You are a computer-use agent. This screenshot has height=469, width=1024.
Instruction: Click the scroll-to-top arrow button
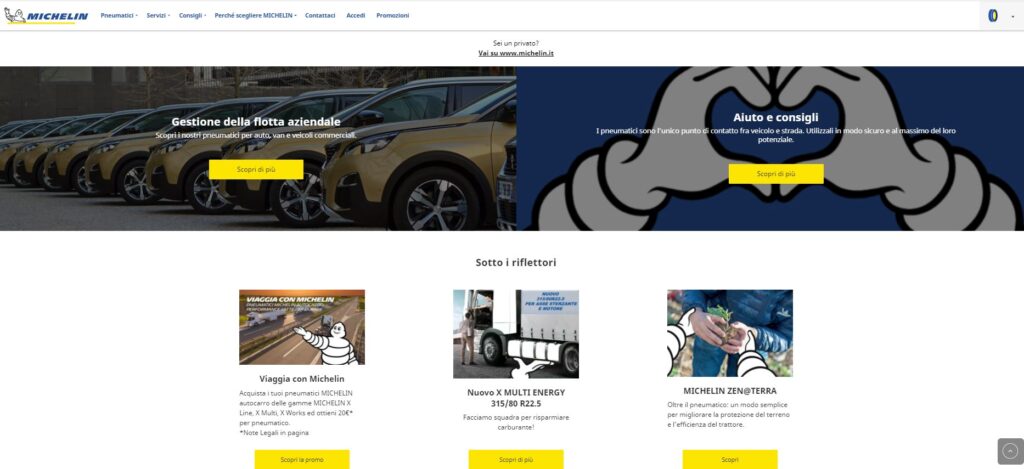click(1010, 451)
